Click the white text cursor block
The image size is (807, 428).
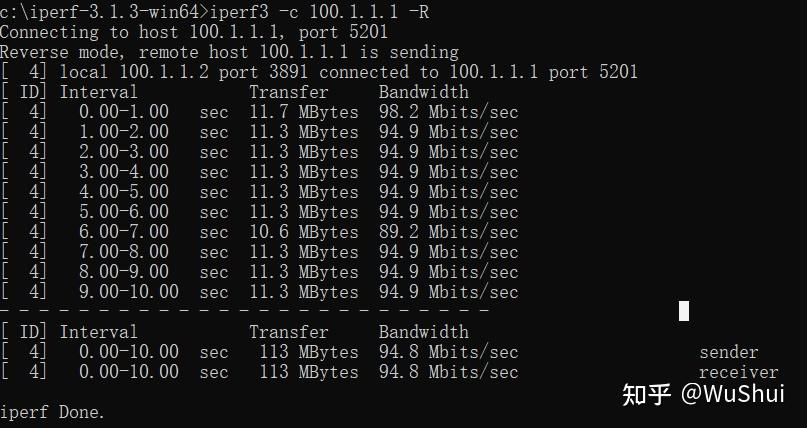click(683, 311)
